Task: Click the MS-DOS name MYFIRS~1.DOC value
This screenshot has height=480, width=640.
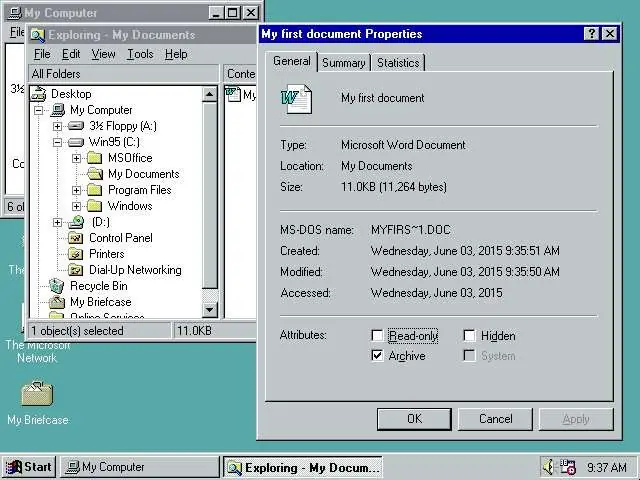Action: [411, 230]
